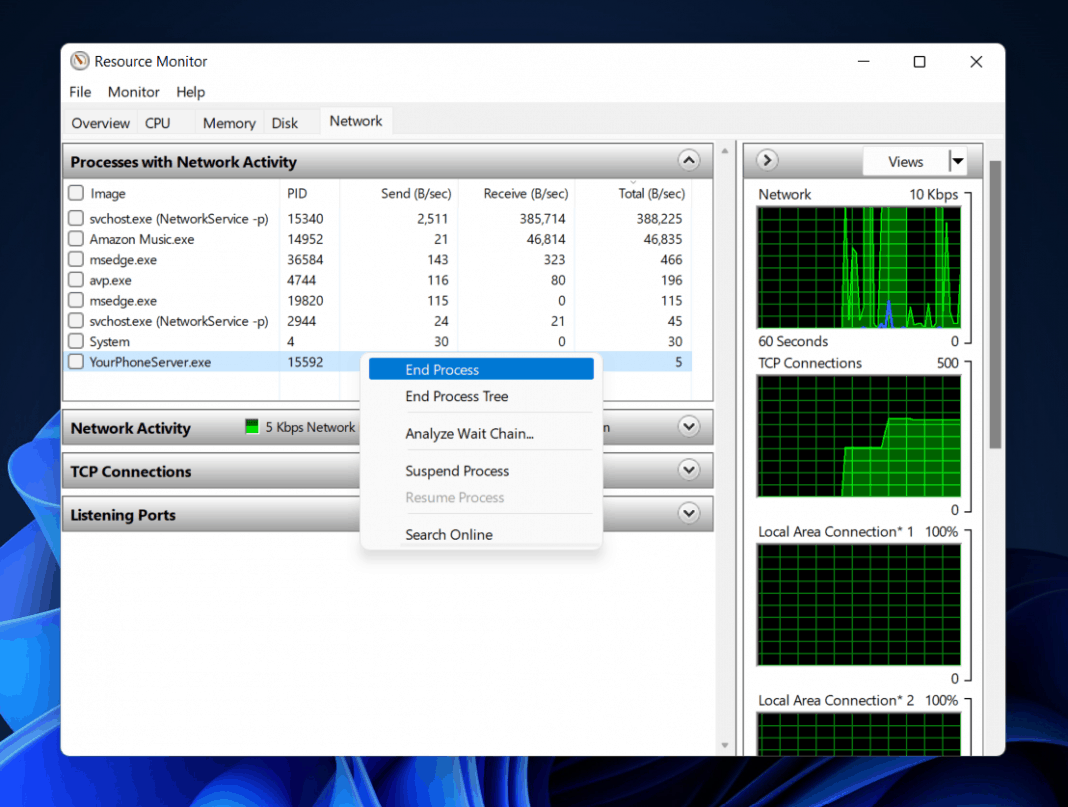Open the Views dropdown
The image size is (1068, 807).
coord(957,160)
